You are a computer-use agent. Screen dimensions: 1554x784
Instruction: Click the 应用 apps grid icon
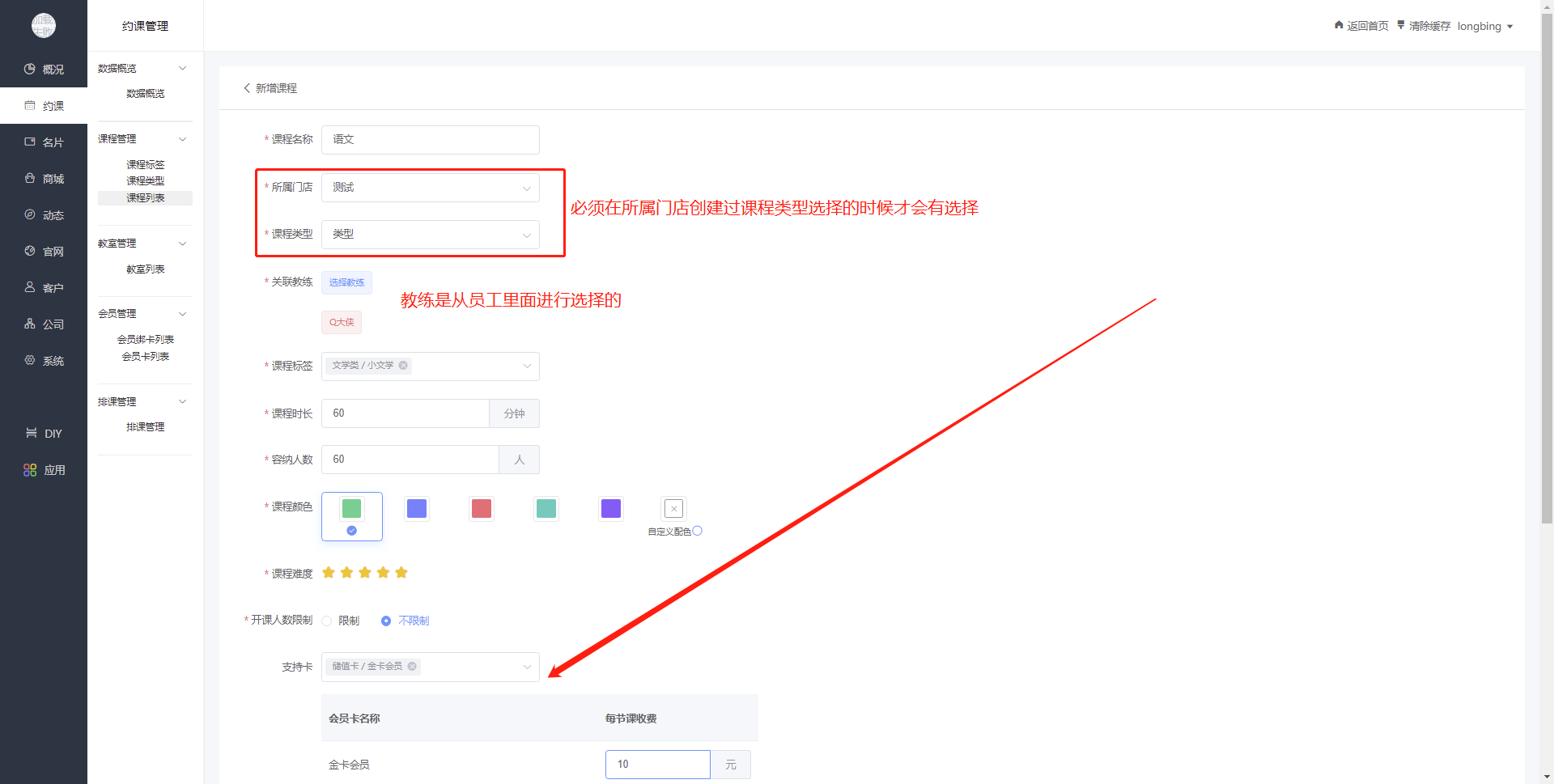pos(30,470)
